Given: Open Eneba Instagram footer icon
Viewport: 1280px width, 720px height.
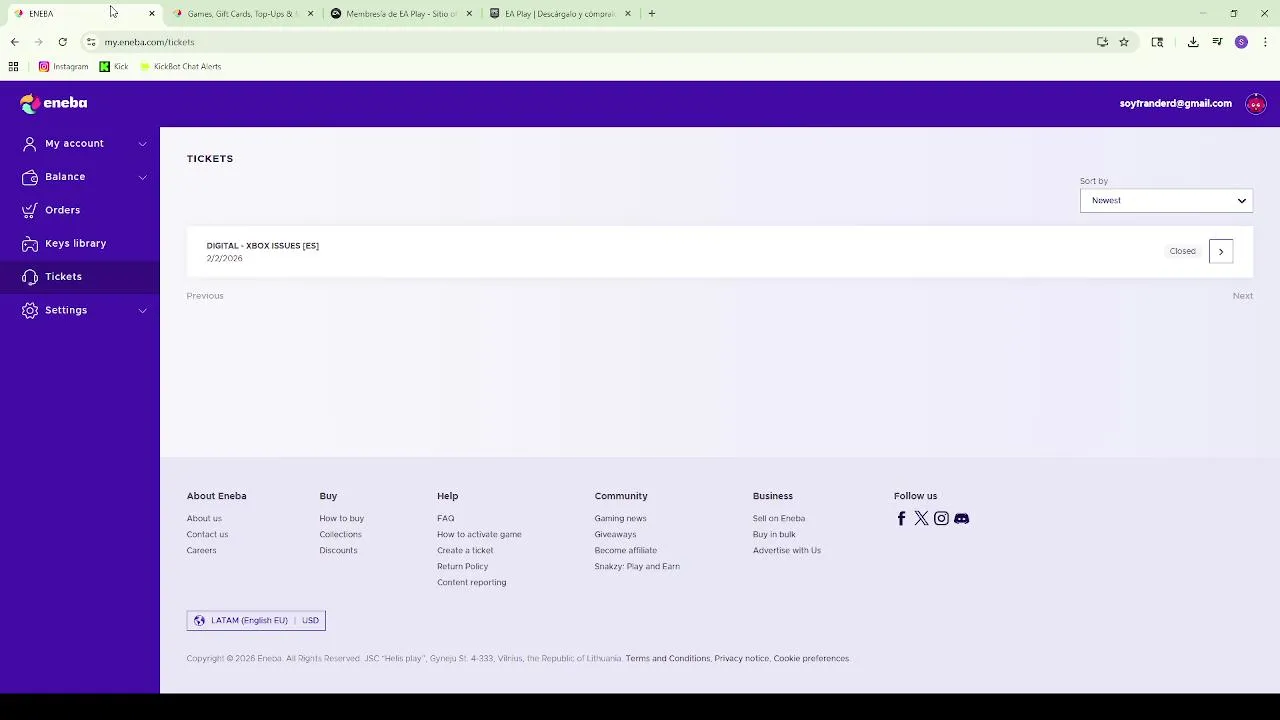Looking at the screenshot, I should [x=941, y=518].
